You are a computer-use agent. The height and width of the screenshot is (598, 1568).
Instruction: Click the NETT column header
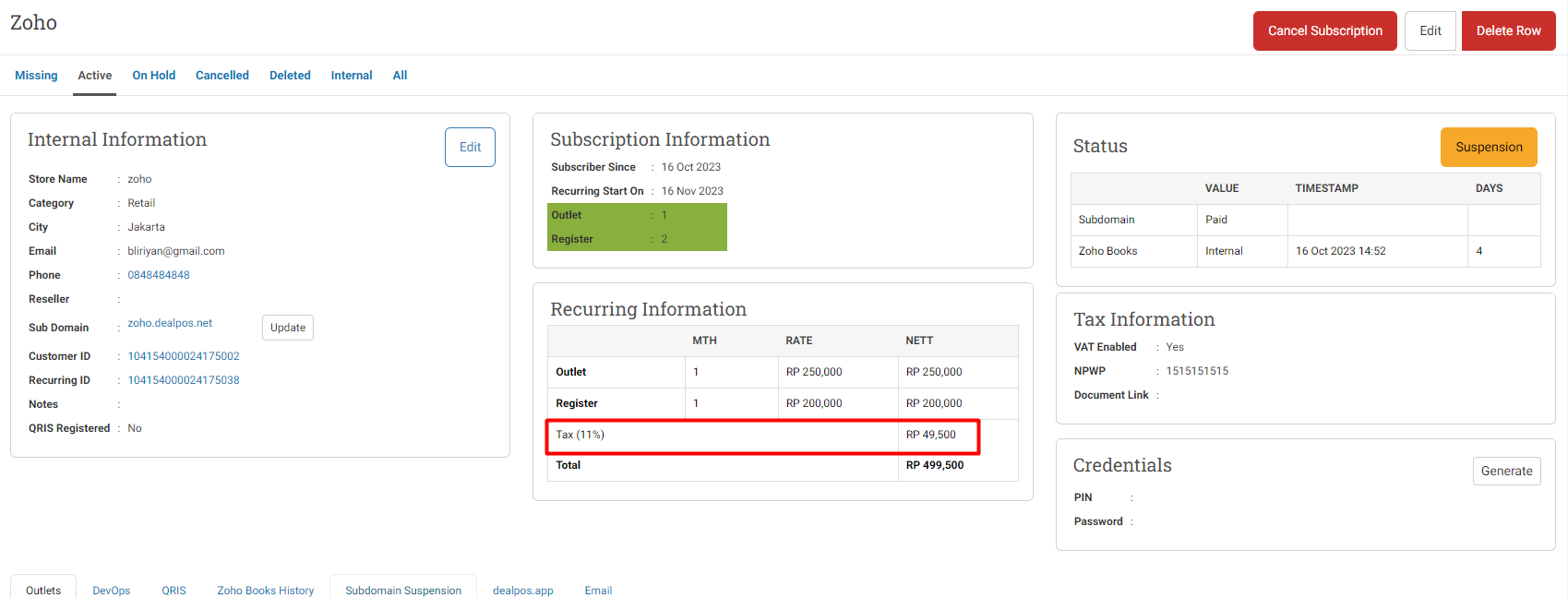coord(919,341)
